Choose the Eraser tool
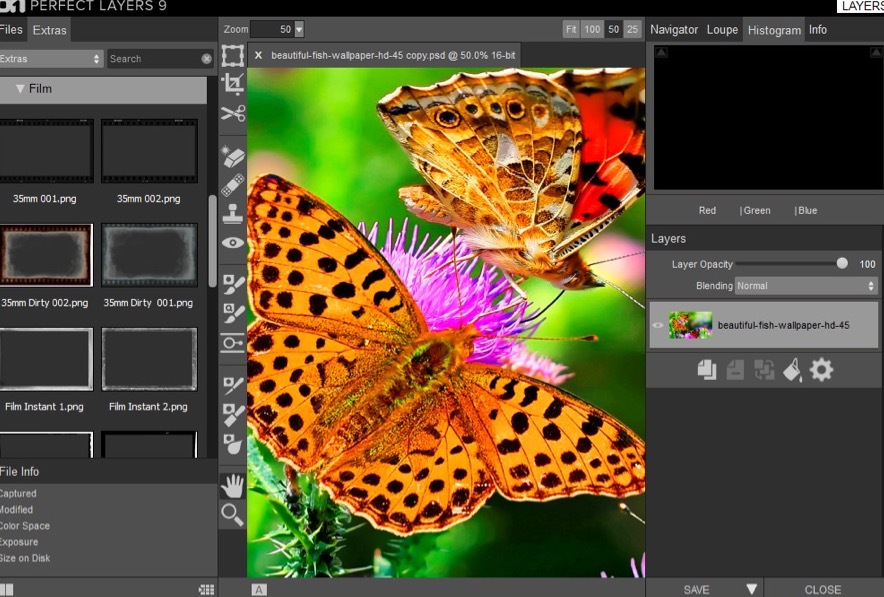Viewport: 884px width, 597px height. (233, 157)
